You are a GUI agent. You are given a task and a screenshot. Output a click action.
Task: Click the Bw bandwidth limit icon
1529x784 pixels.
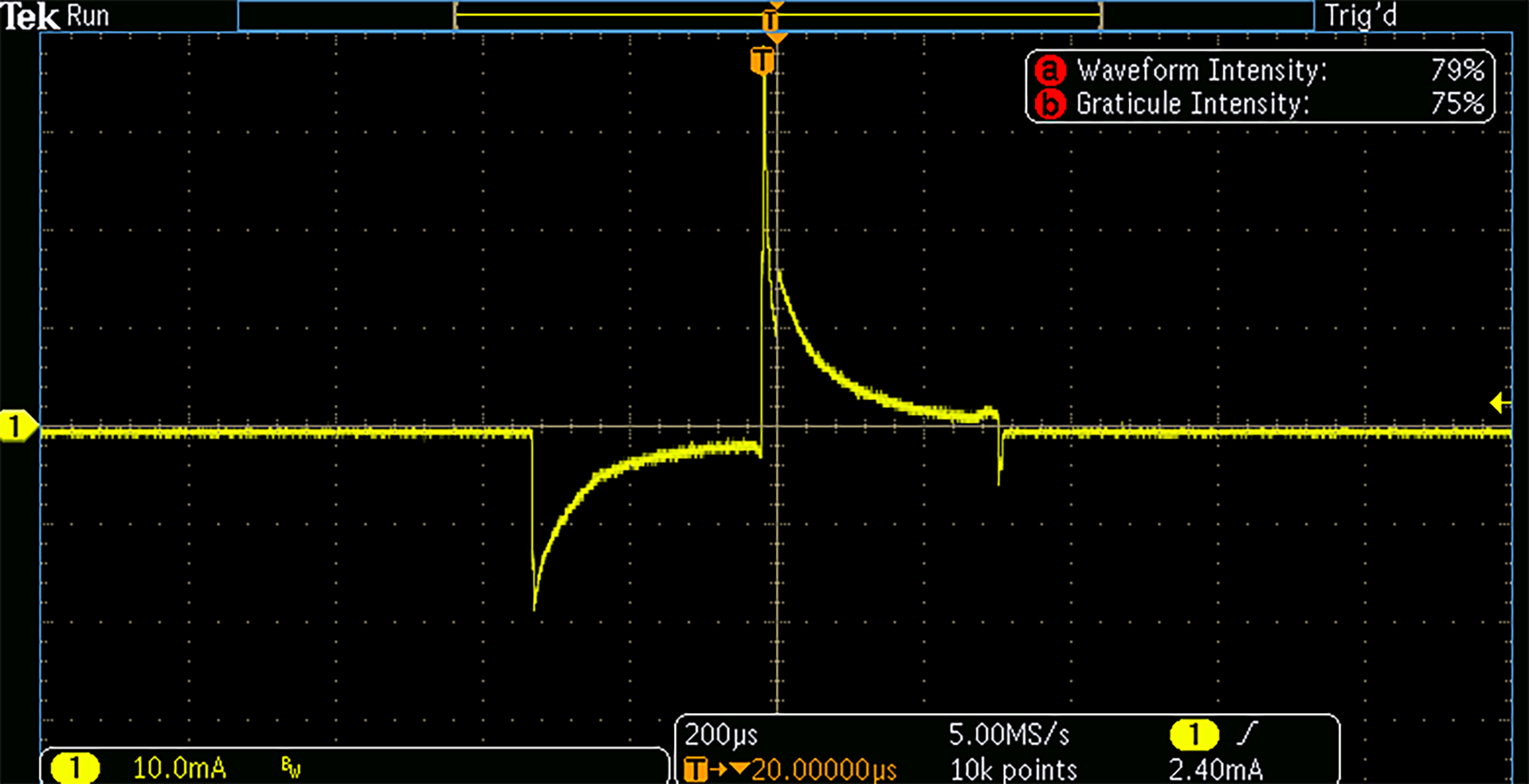pos(291,768)
